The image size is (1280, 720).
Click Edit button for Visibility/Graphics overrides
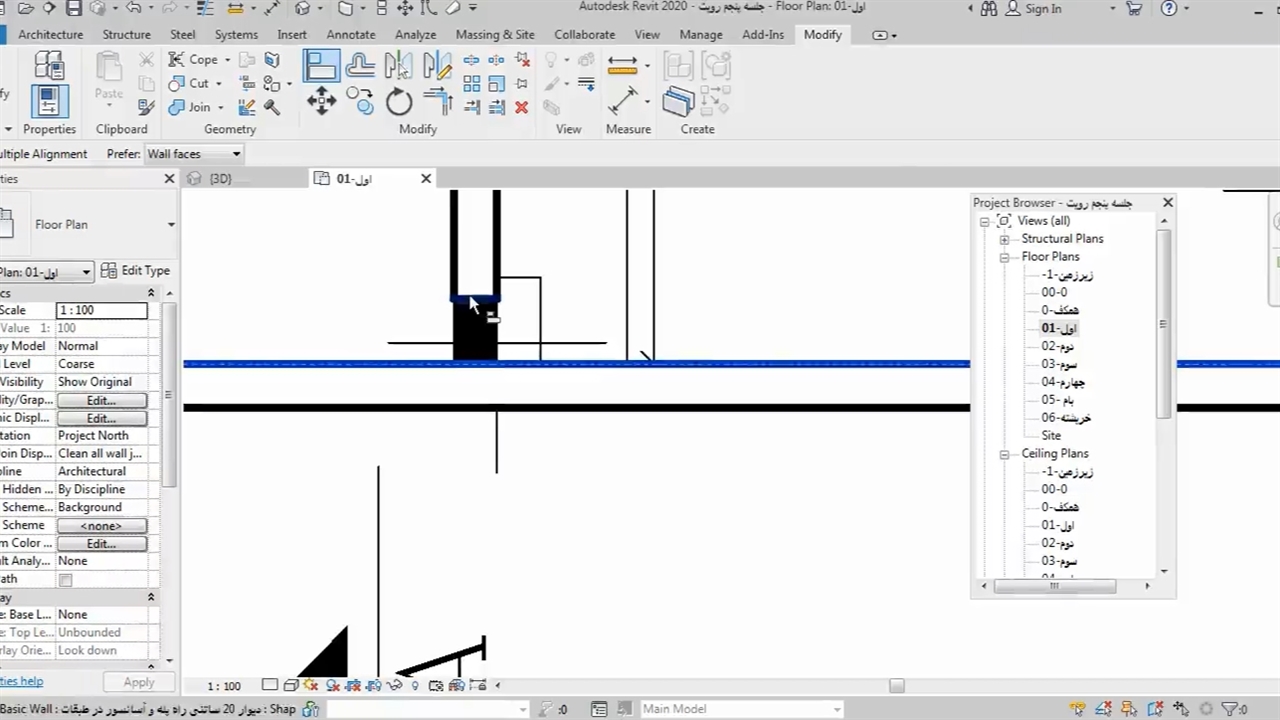tap(101, 400)
